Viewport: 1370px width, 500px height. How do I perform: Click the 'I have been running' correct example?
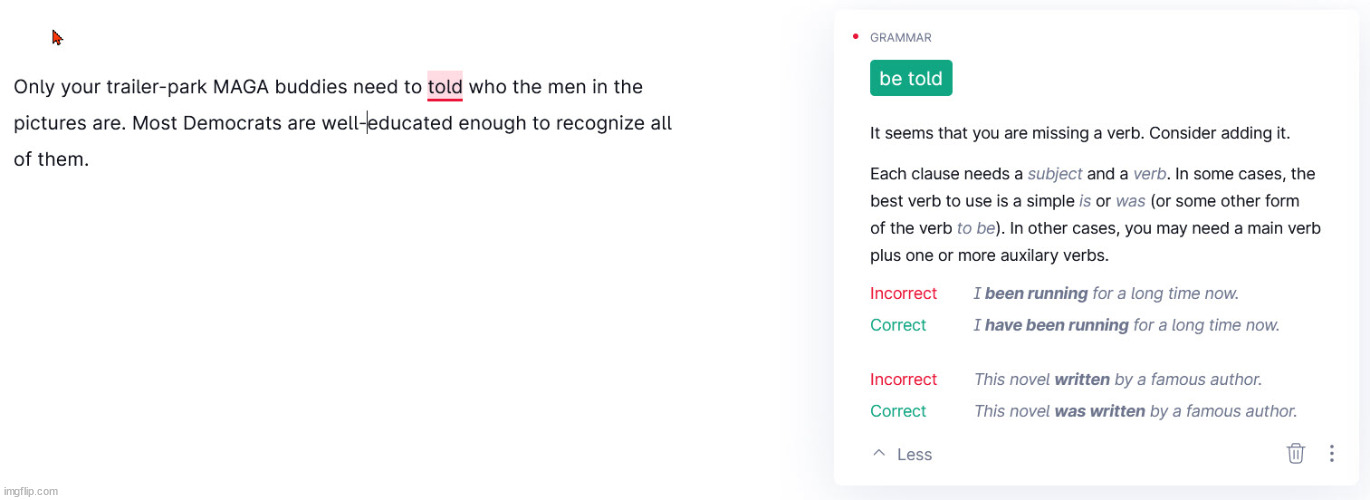1127,325
